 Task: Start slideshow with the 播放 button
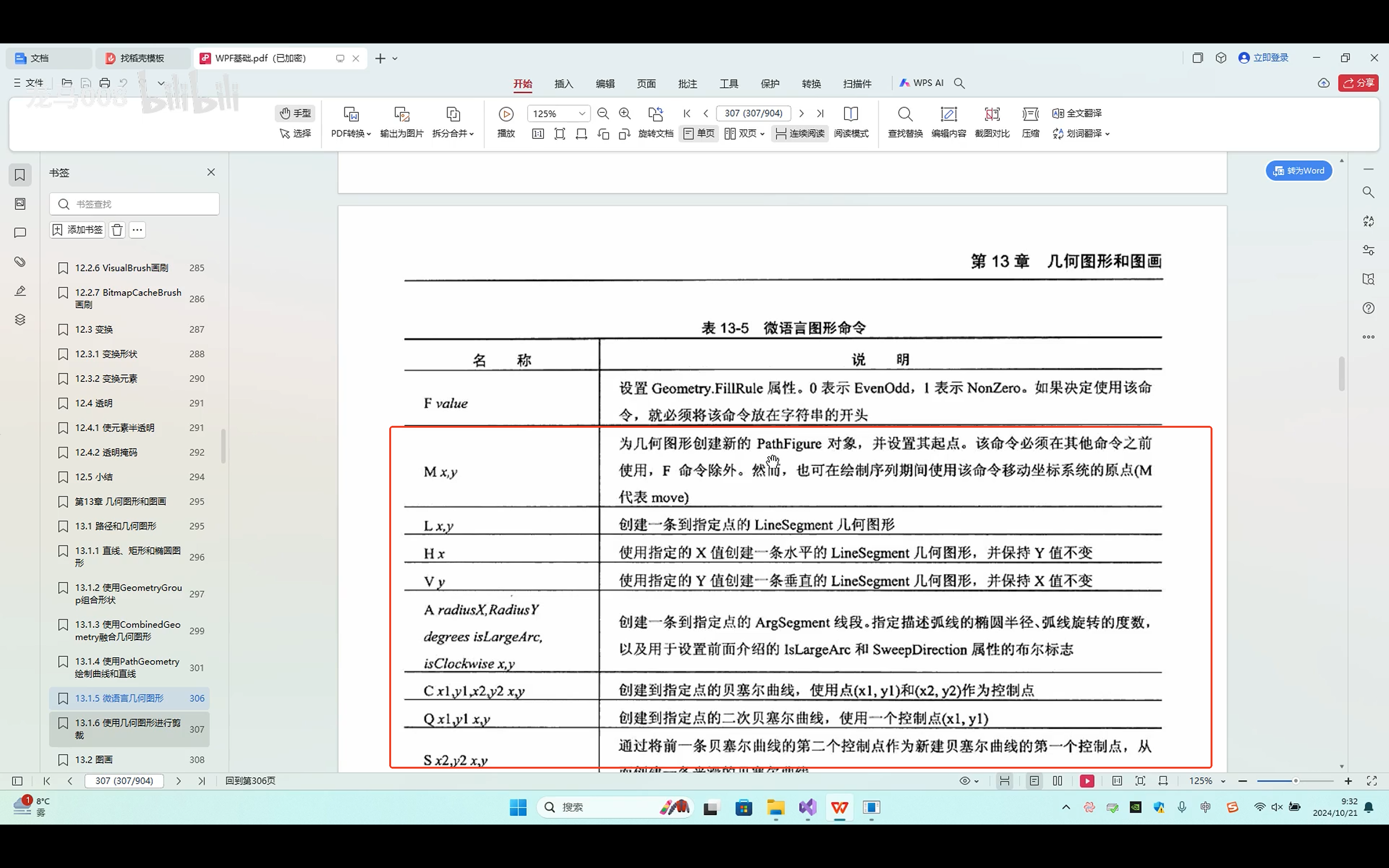pyautogui.click(x=505, y=122)
